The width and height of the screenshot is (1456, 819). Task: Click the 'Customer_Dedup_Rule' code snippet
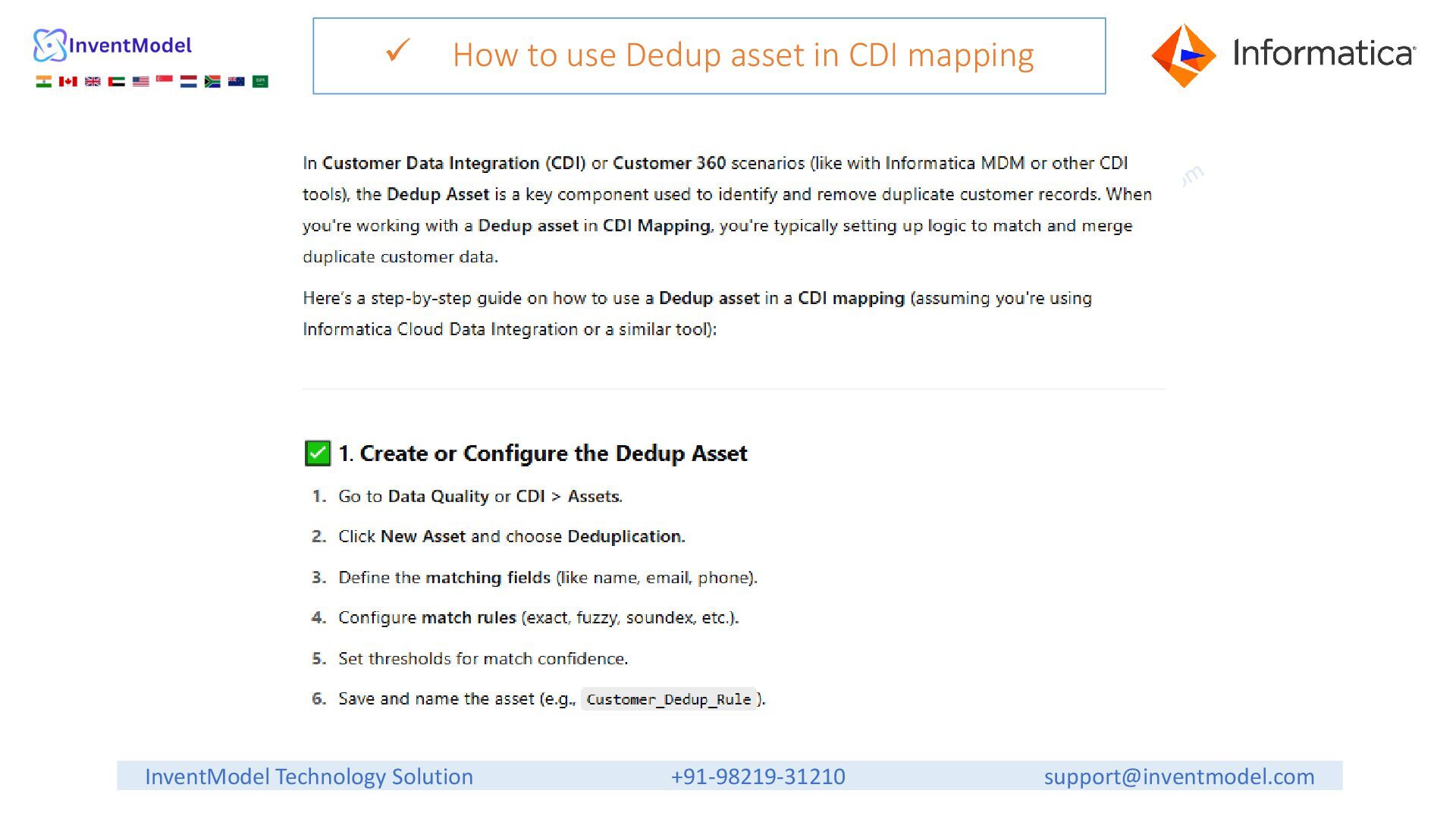(x=669, y=699)
